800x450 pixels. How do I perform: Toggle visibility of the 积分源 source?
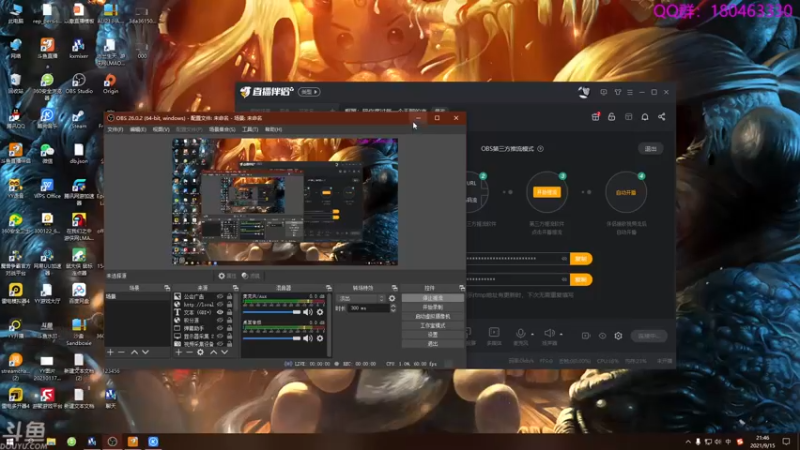tap(220, 320)
